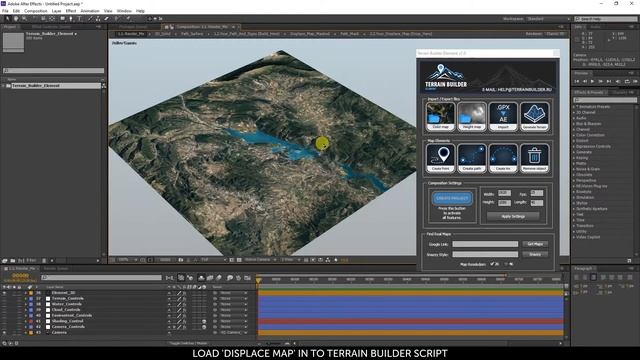Image resolution: width=640 pixels, height=360 pixels.
Task: Select the Selection tool in the toolbar
Action: pyautogui.click(x=7, y=19)
